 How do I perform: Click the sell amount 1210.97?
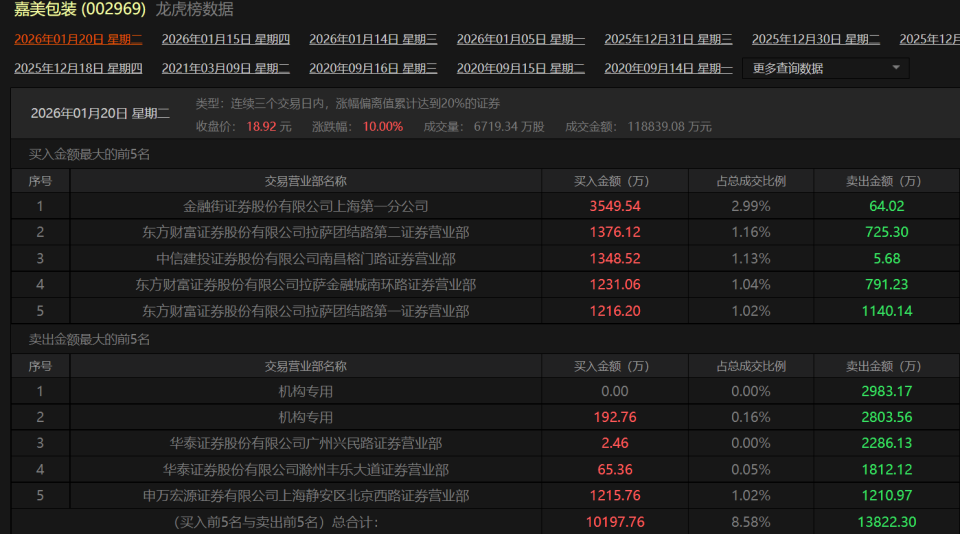point(887,496)
